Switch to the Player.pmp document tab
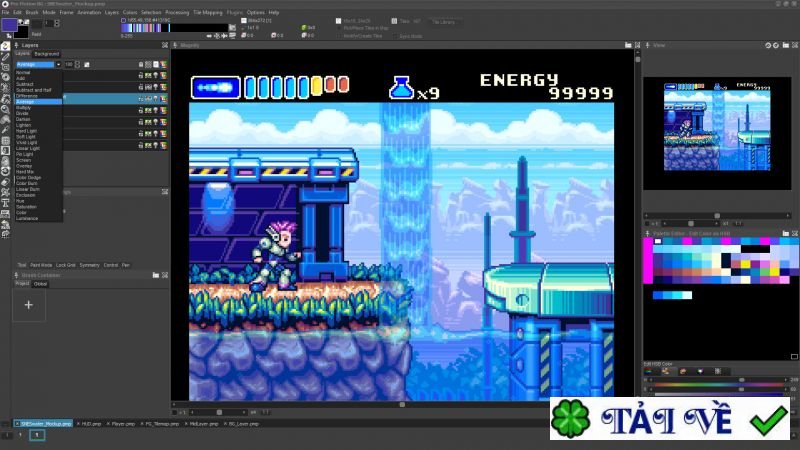 123,423
